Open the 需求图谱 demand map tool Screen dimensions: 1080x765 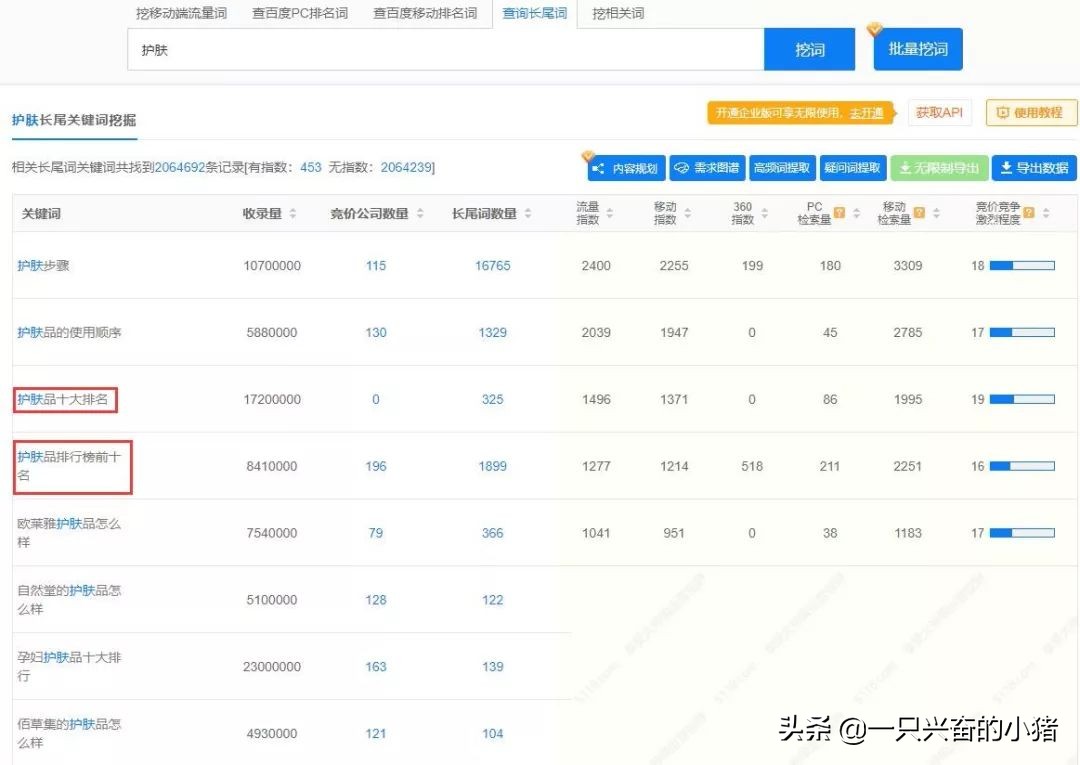point(706,167)
